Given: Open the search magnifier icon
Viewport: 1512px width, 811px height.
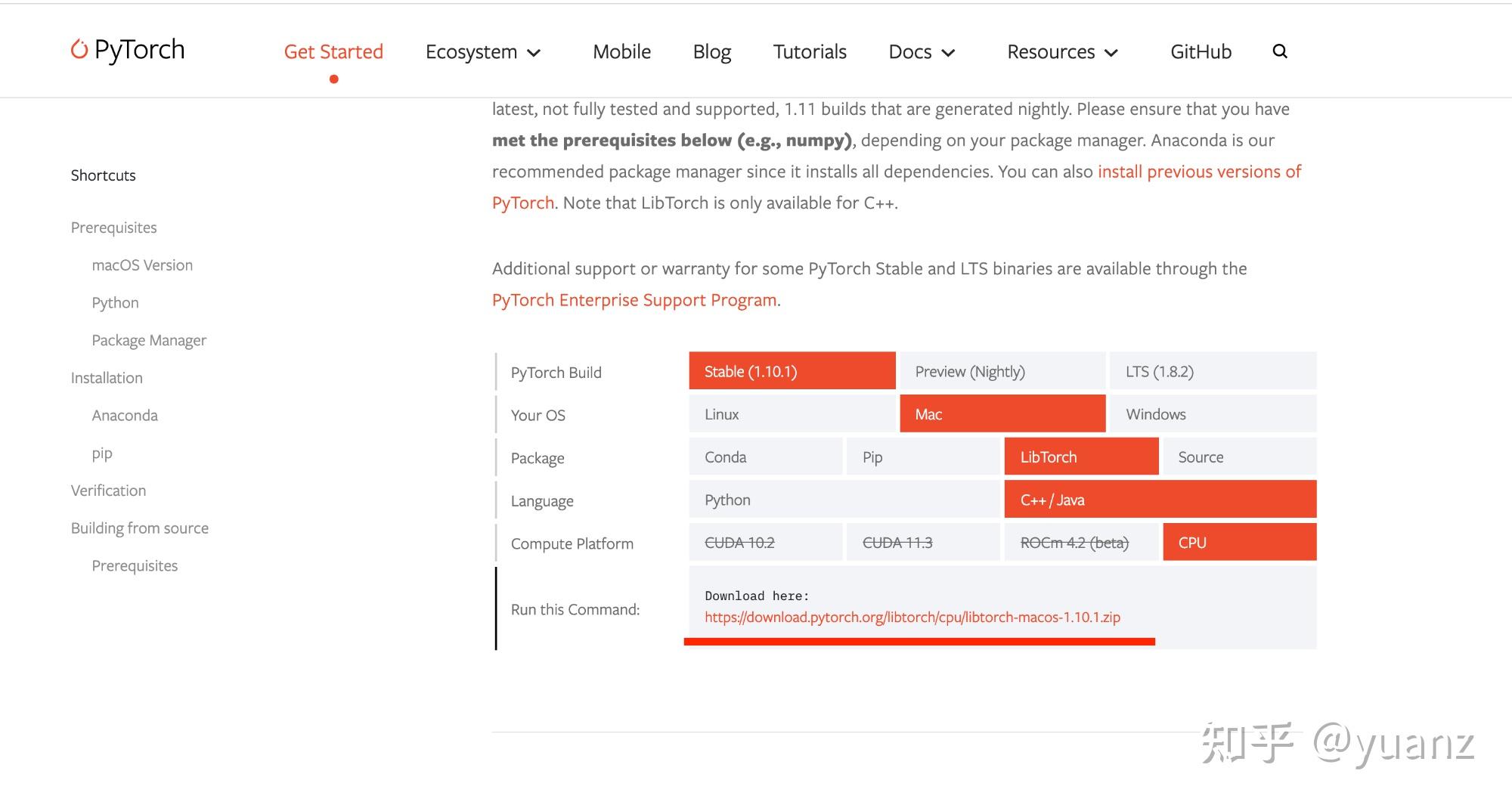Looking at the screenshot, I should tap(1279, 51).
